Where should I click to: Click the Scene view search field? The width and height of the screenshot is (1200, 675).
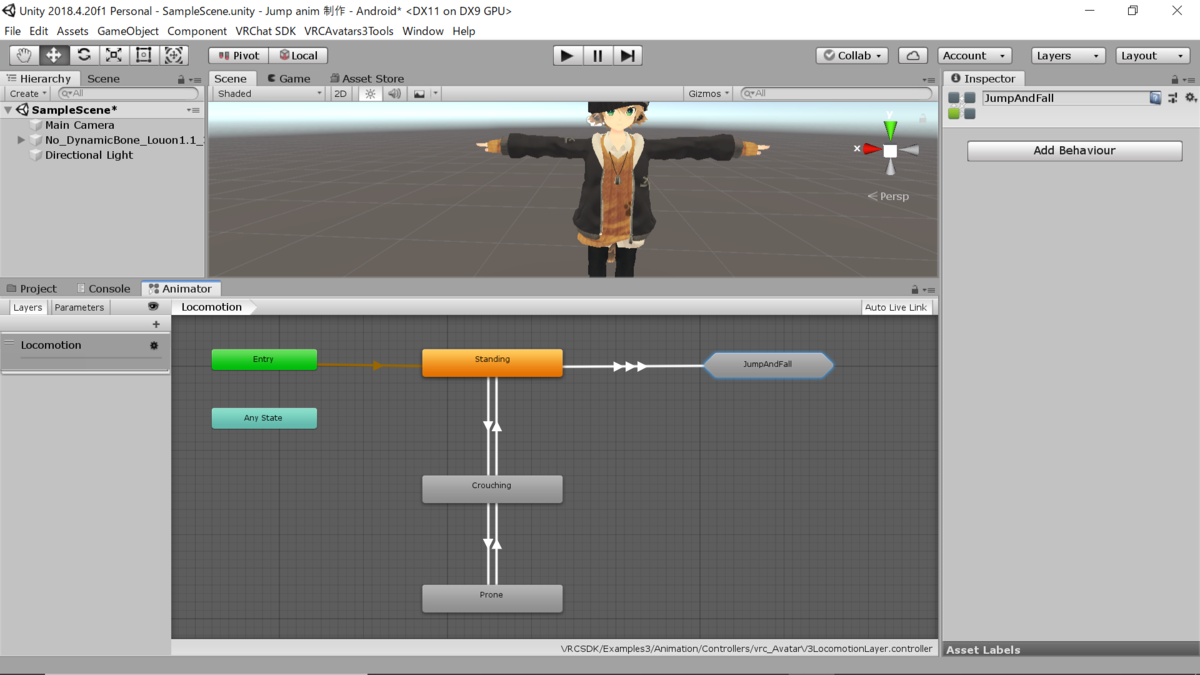click(836, 93)
